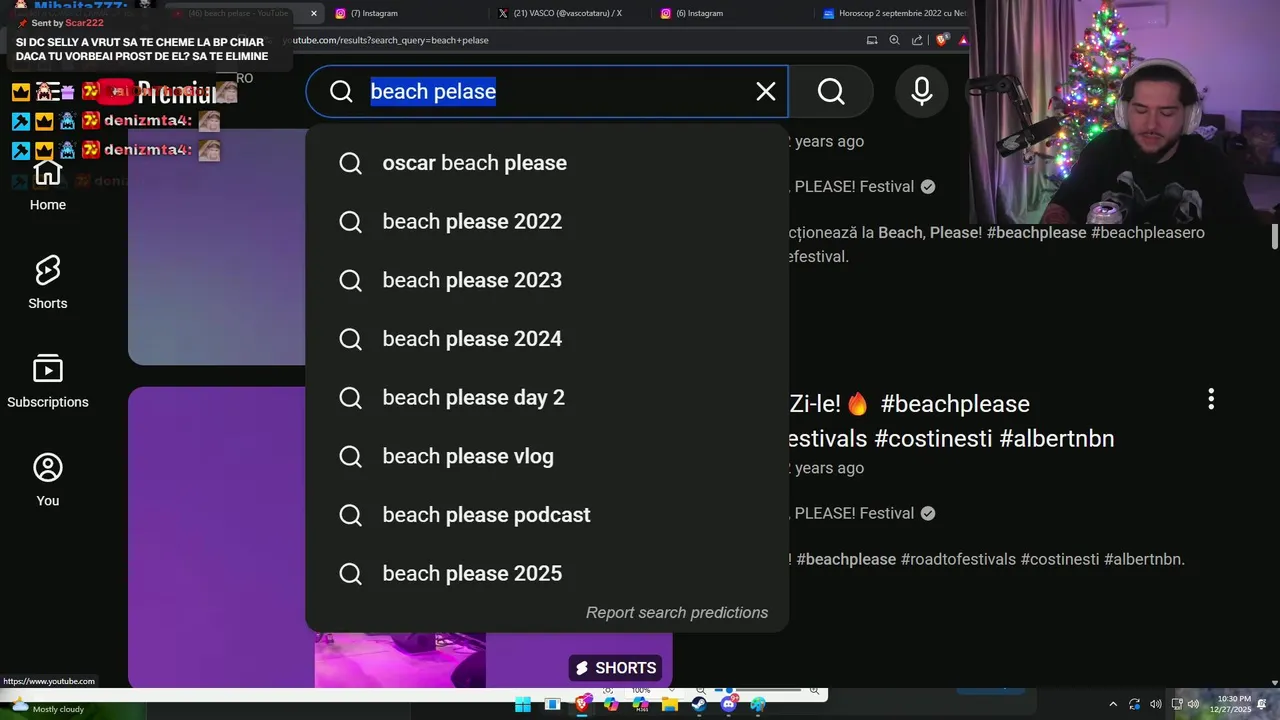Open File Explorer from the taskbar
Screen dimensions: 1280x720
coord(670,705)
